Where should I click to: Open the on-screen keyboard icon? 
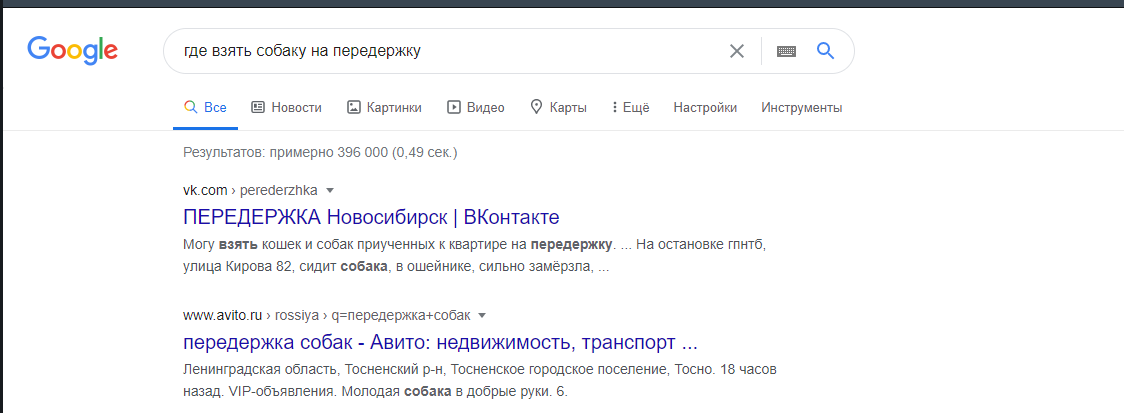(786, 51)
